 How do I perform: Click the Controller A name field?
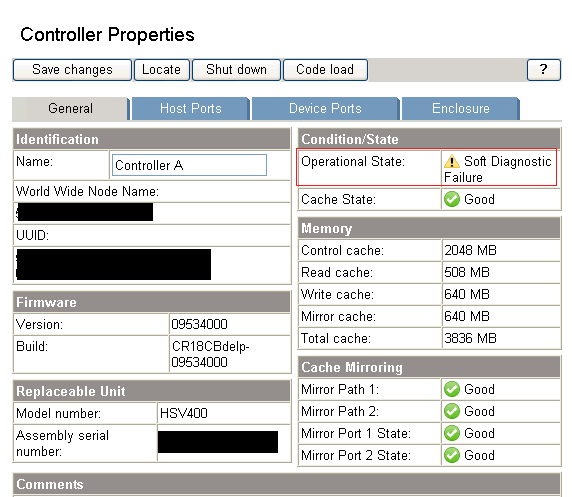[189, 165]
